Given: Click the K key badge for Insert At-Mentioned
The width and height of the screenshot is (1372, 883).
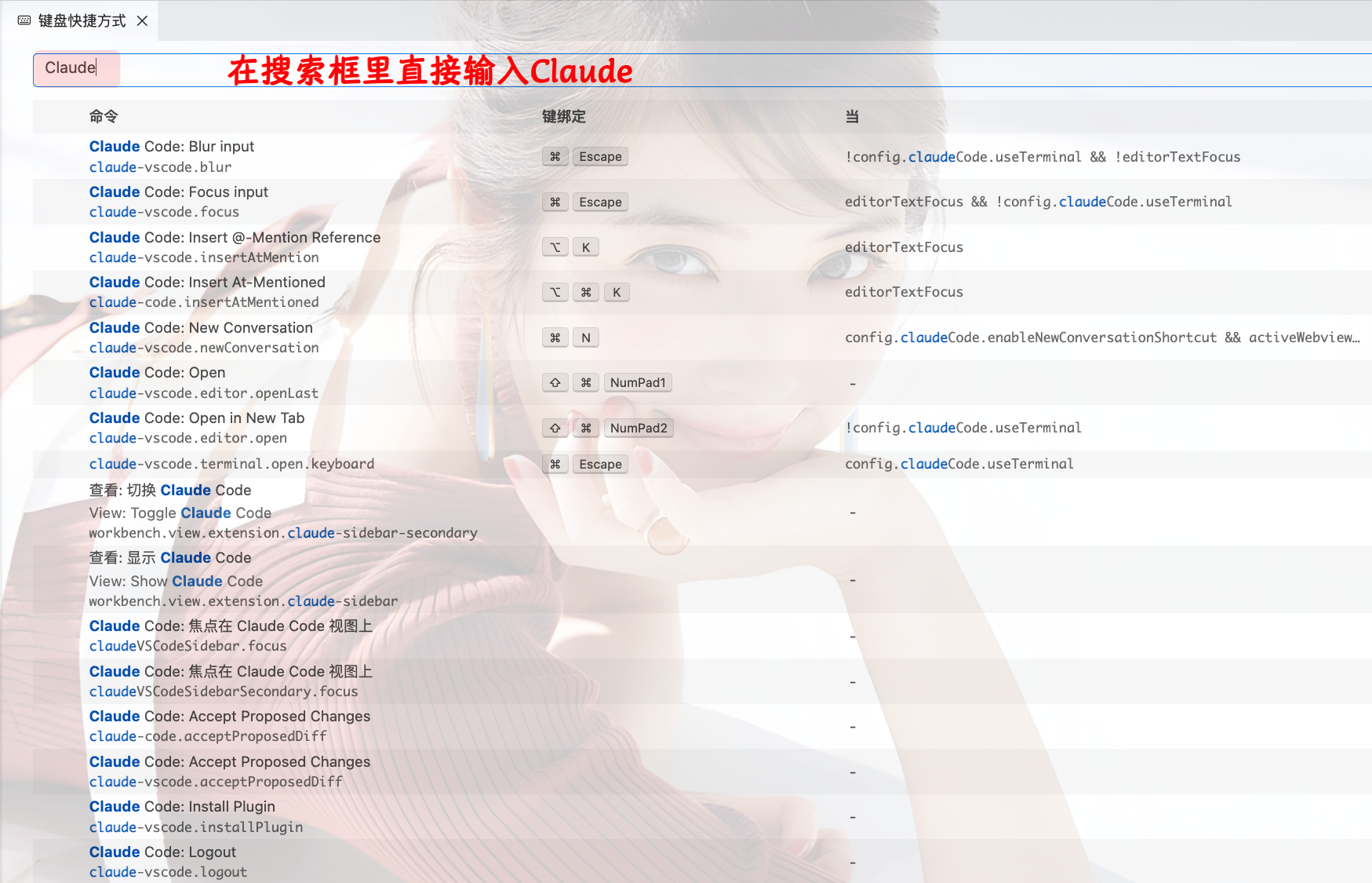Looking at the screenshot, I should (x=617, y=292).
